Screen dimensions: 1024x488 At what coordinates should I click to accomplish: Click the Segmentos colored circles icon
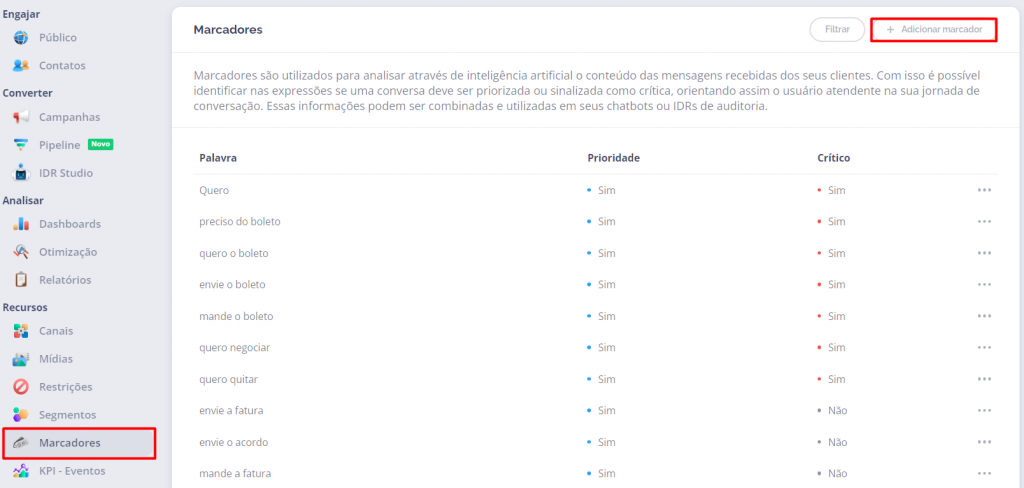pos(21,415)
